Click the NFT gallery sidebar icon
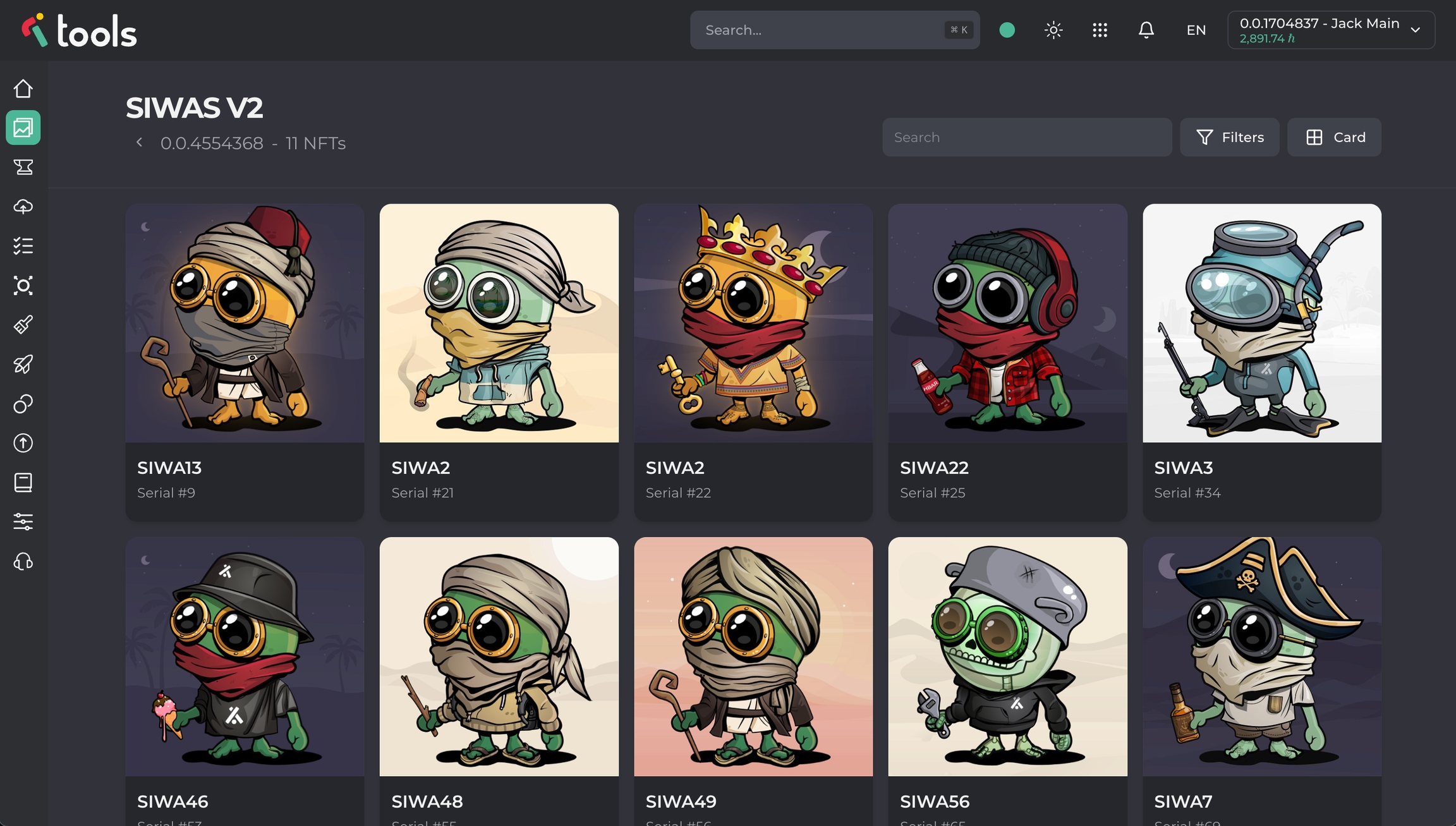This screenshot has height=826, width=1456. click(x=23, y=128)
